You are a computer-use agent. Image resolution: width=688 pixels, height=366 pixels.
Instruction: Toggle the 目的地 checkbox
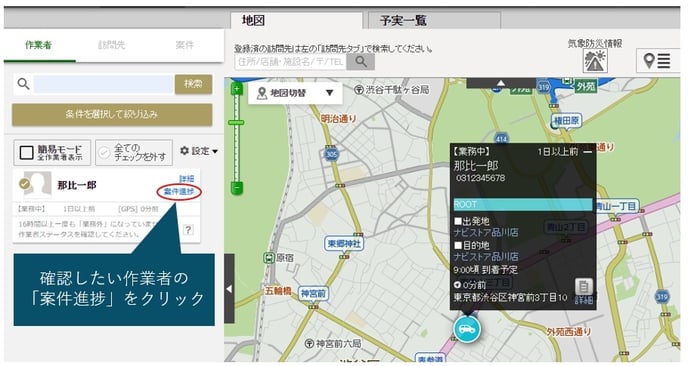tap(458, 245)
